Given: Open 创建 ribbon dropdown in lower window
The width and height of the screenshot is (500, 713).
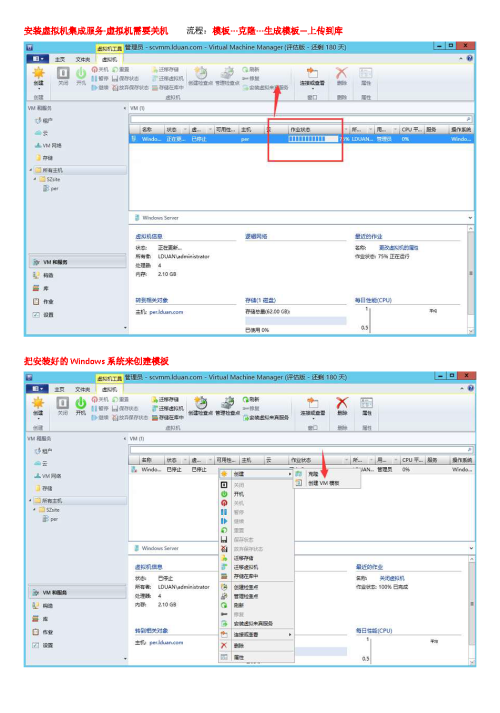Looking at the screenshot, I should (x=38, y=418).
